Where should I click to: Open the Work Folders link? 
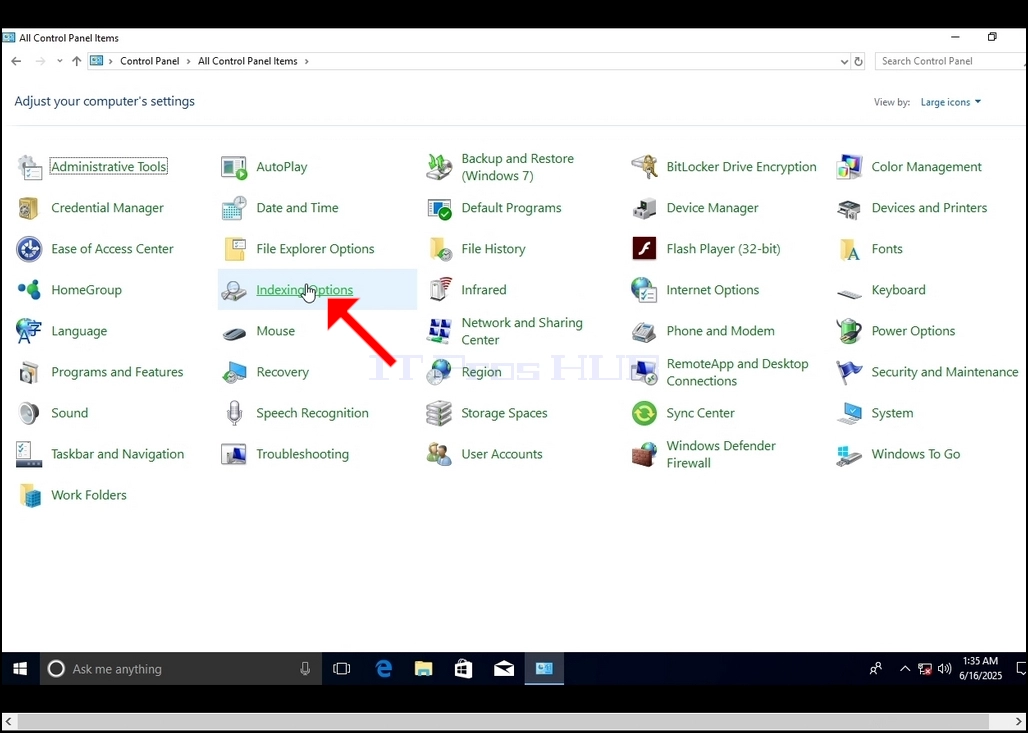89,495
